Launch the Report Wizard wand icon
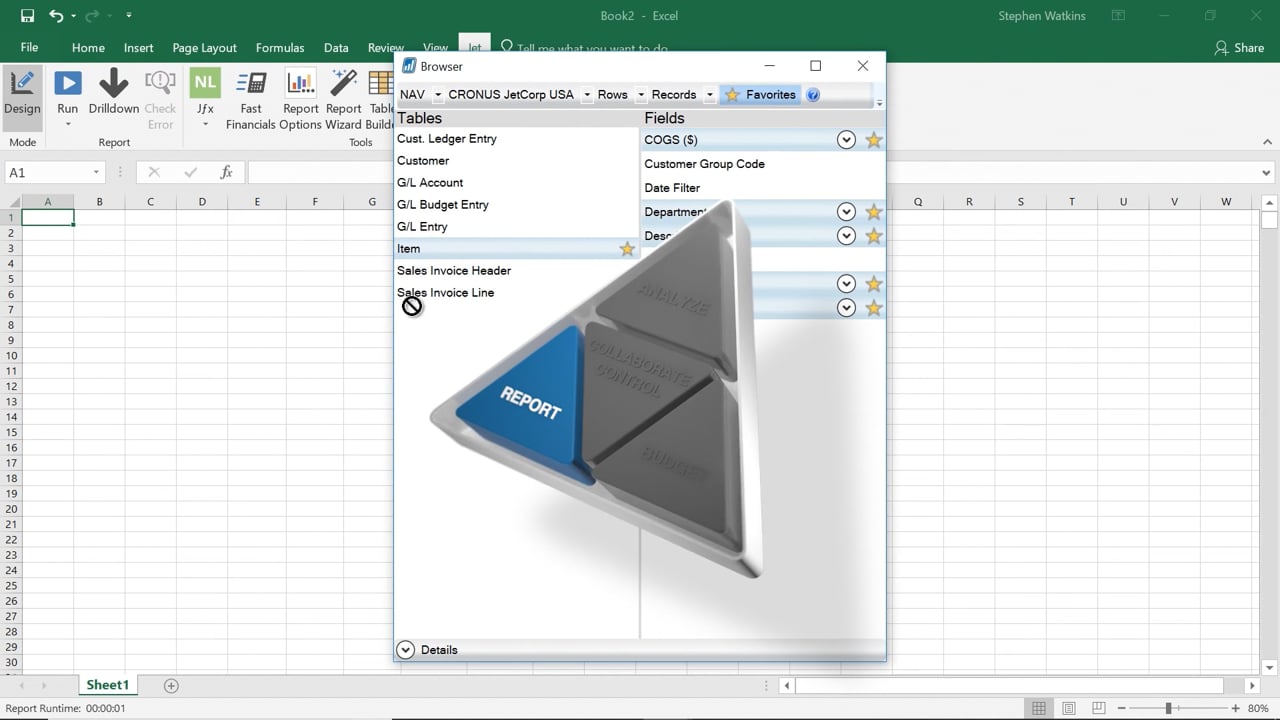This screenshot has width=1280, height=720. tap(343, 84)
